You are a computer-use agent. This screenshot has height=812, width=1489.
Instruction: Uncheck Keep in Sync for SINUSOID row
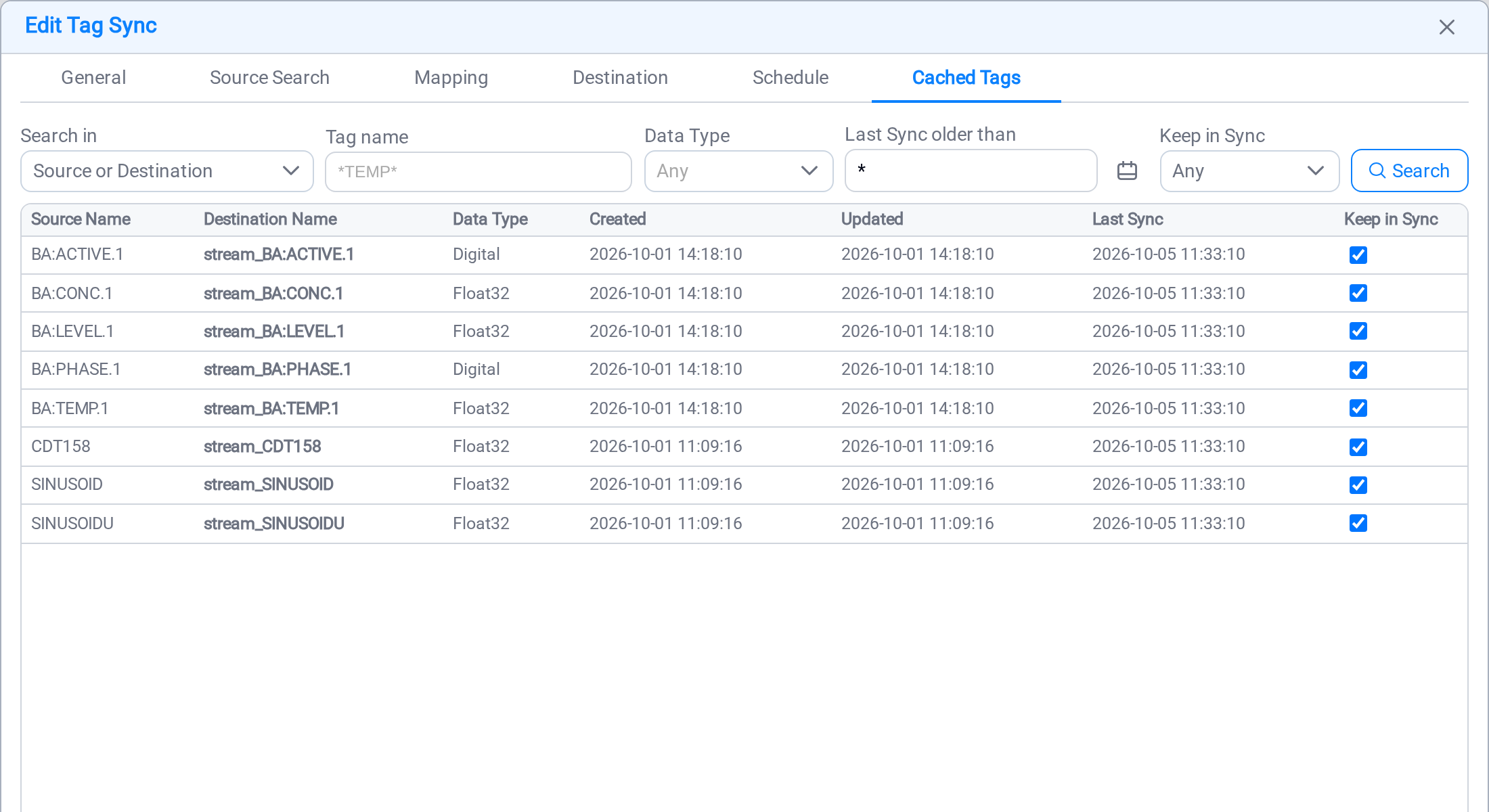click(1358, 485)
